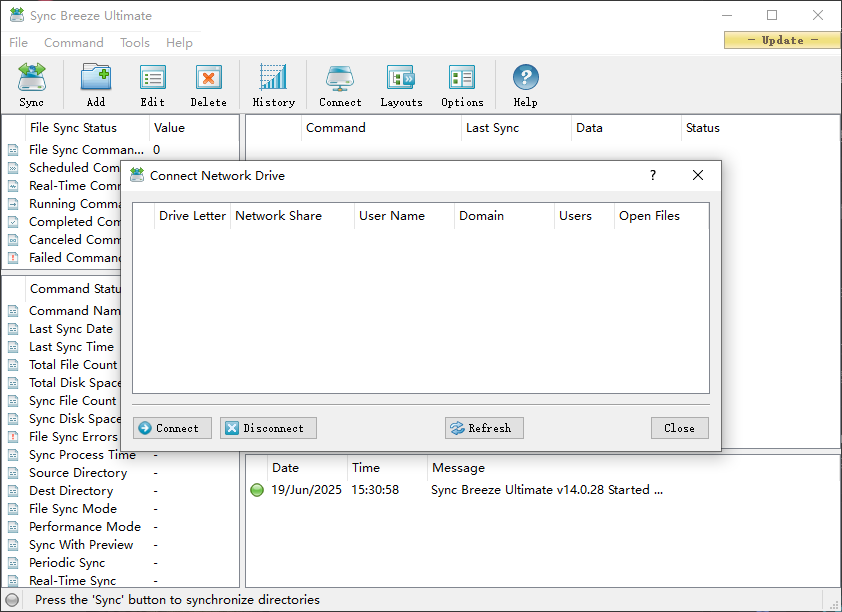
Task: Open the Tools menu
Action: point(135,42)
